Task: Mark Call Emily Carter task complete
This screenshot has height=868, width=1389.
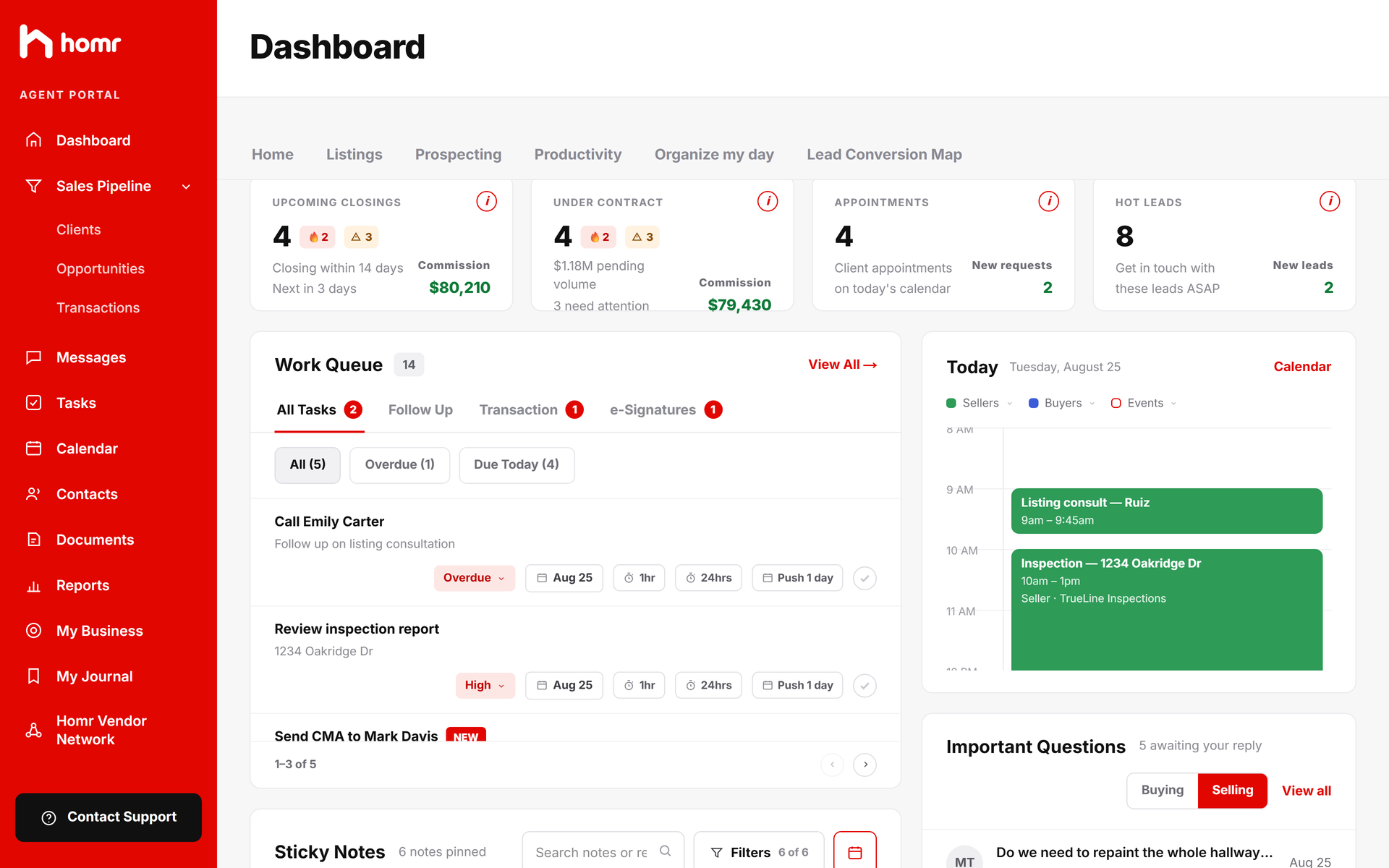Action: tap(865, 578)
